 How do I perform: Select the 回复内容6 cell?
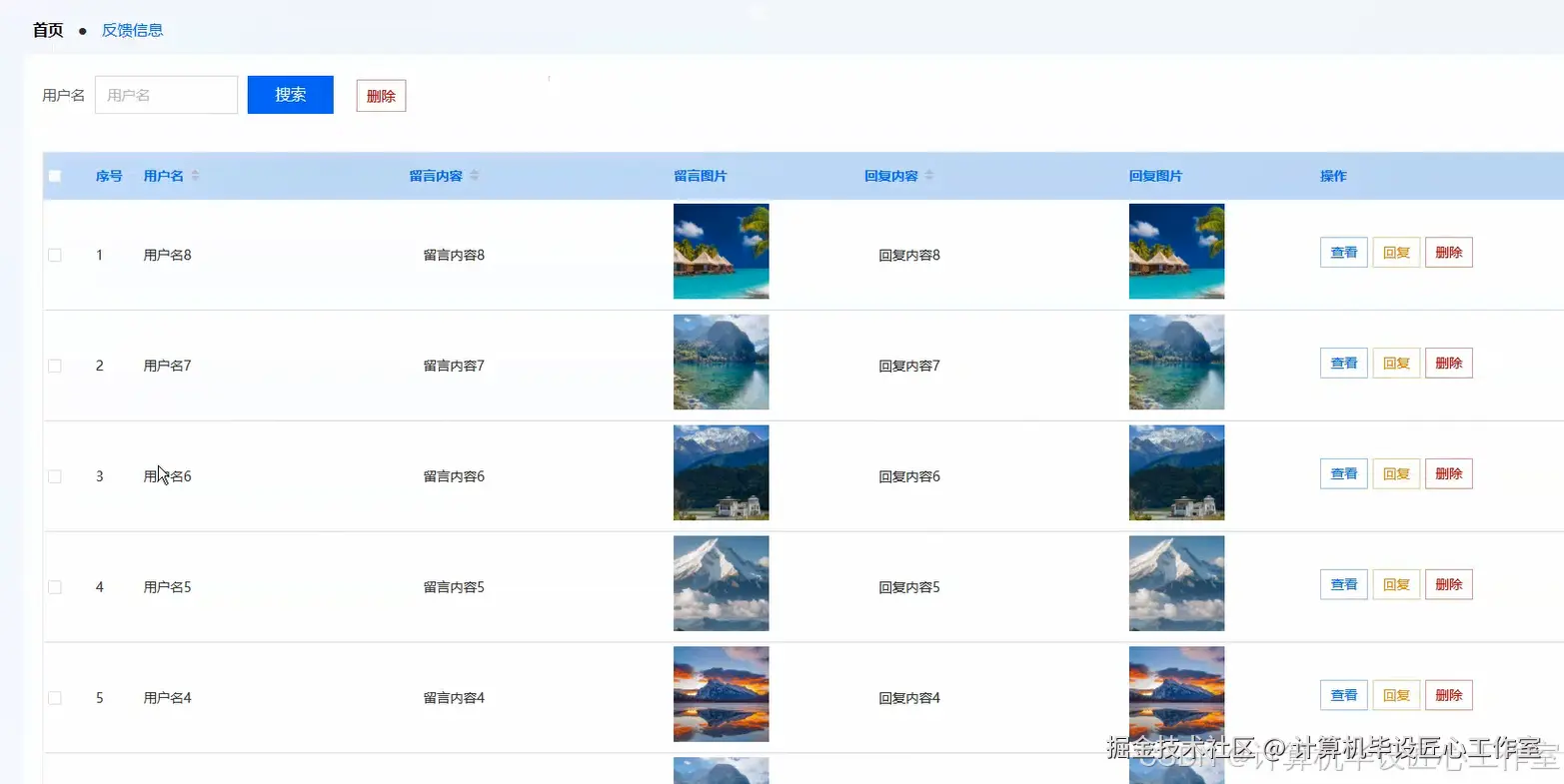click(909, 476)
